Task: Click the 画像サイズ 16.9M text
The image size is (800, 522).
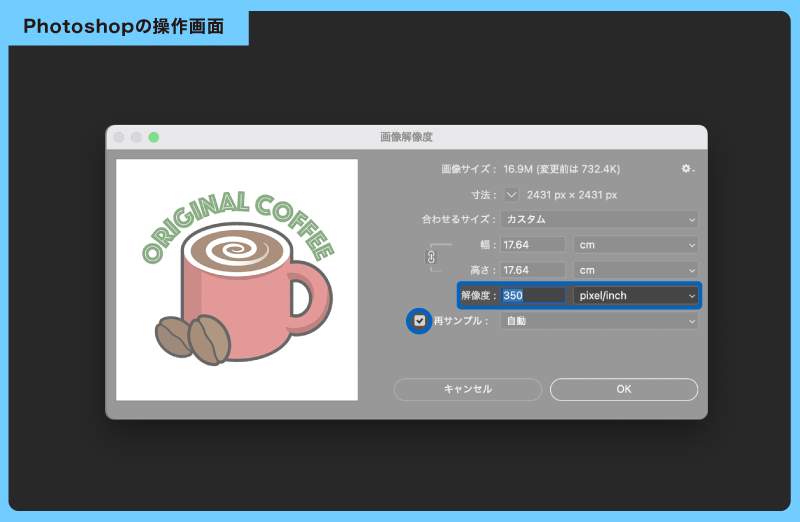Action: point(531,169)
